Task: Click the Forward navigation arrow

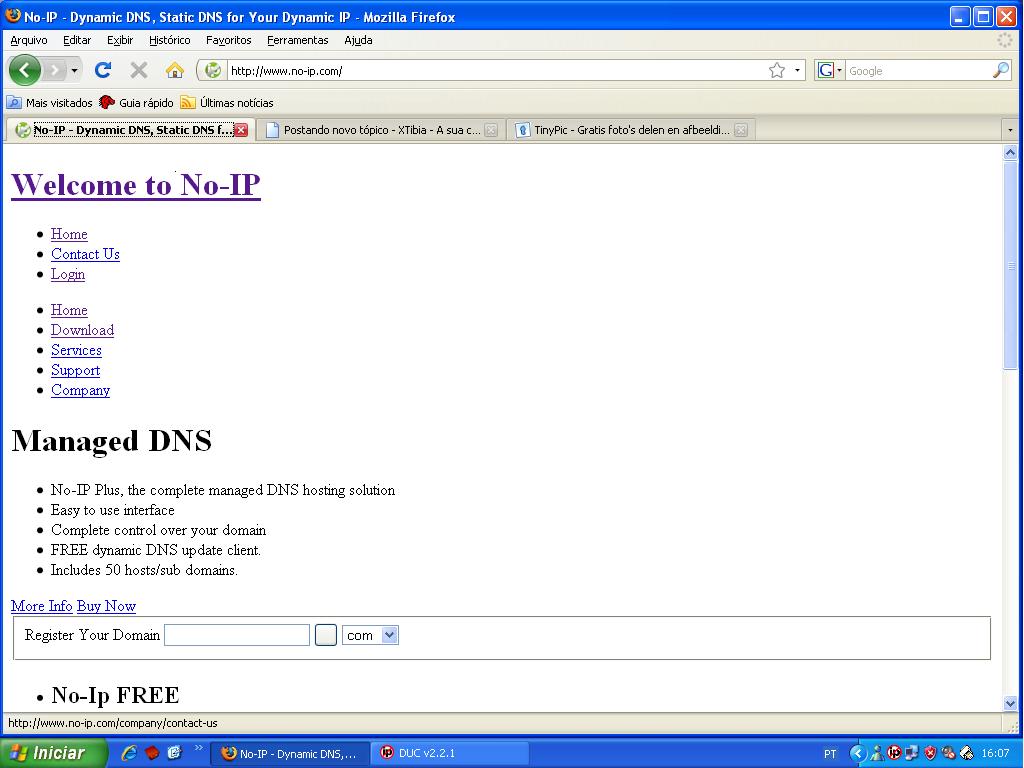Action: click(55, 70)
